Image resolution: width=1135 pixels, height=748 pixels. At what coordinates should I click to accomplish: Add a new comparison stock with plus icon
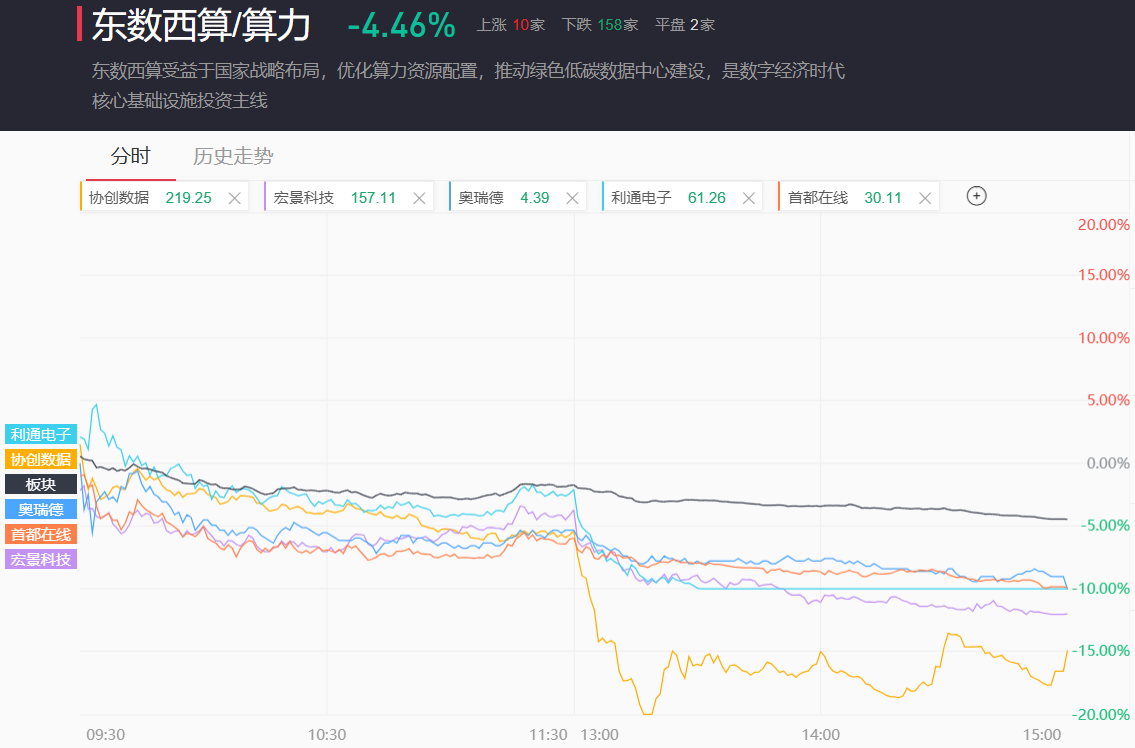coord(977,196)
